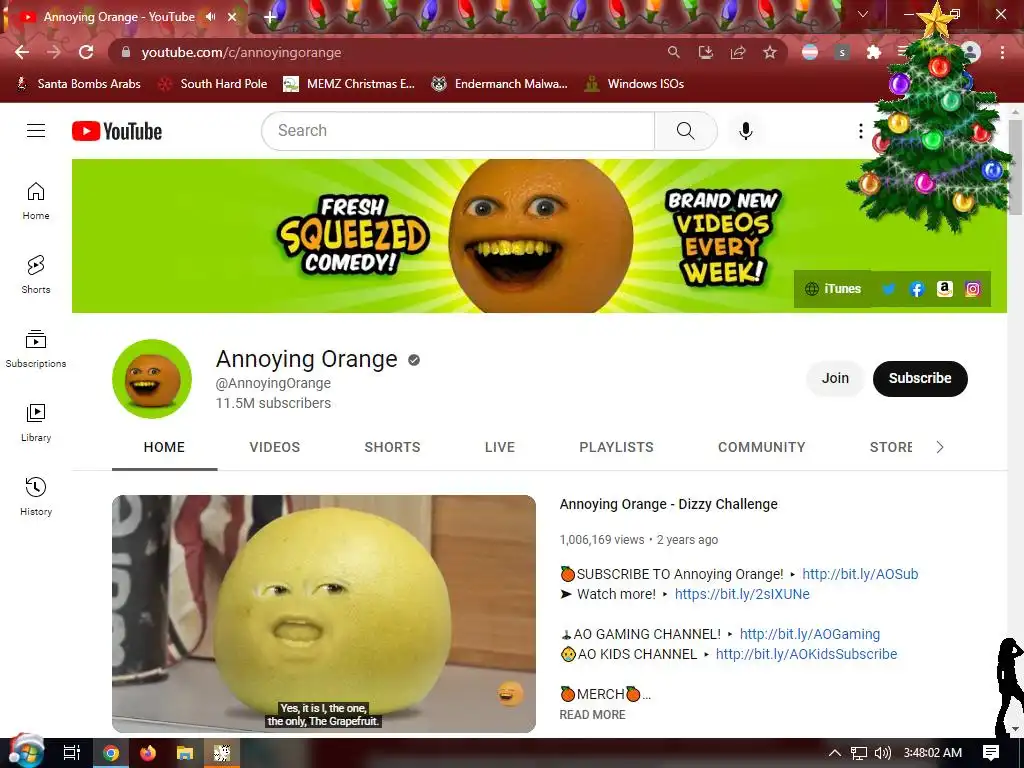1024x768 pixels.
Task: Open Dizzy Challenge video title
Action: pos(669,504)
